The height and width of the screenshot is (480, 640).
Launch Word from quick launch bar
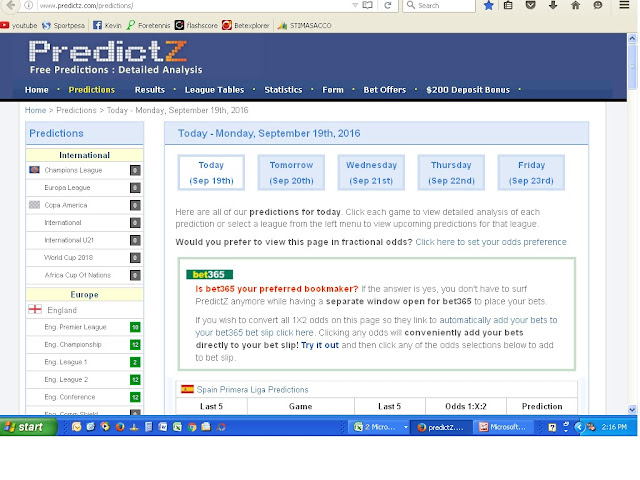point(162,427)
